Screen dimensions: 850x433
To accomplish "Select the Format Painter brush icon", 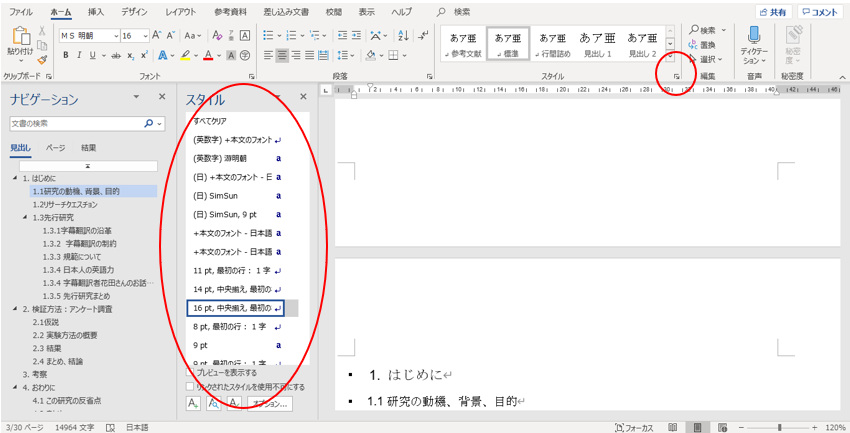I will point(42,59).
